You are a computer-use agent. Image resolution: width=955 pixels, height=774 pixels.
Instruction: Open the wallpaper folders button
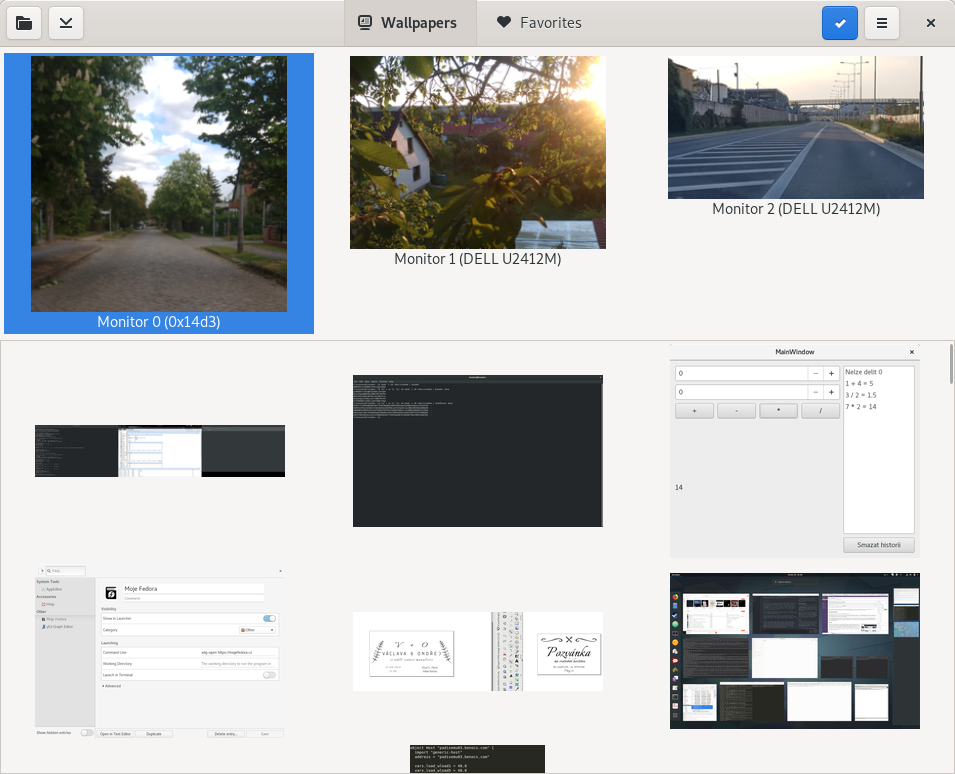(24, 23)
